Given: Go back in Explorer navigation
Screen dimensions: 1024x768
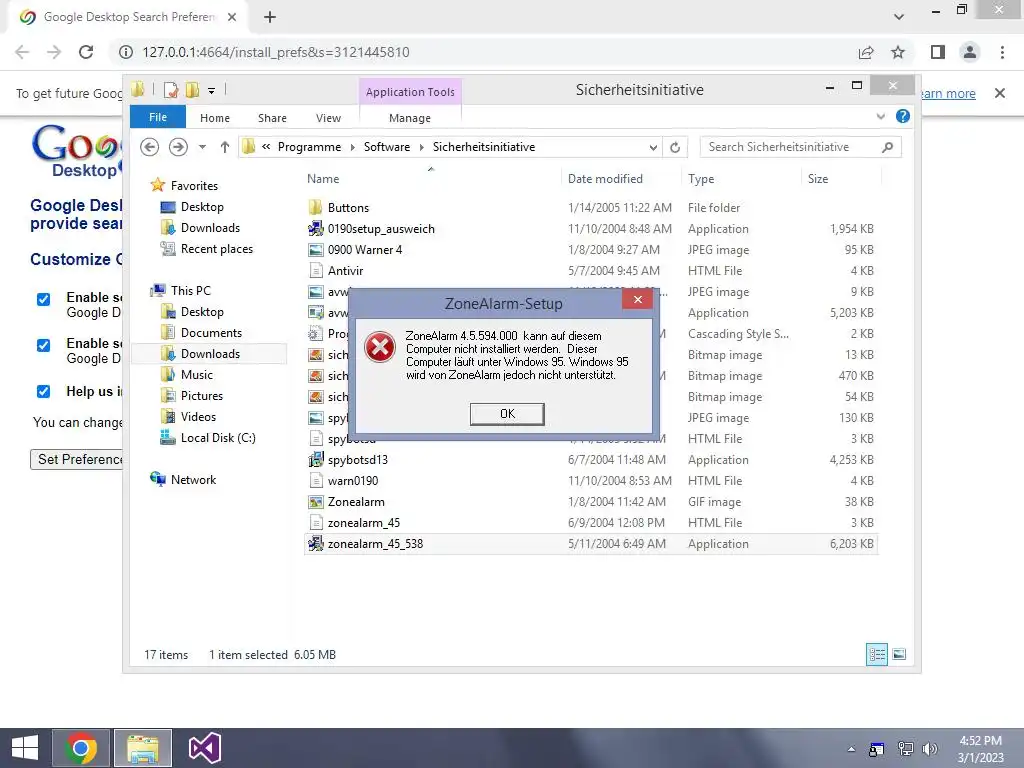Looking at the screenshot, I should point(150,147).
